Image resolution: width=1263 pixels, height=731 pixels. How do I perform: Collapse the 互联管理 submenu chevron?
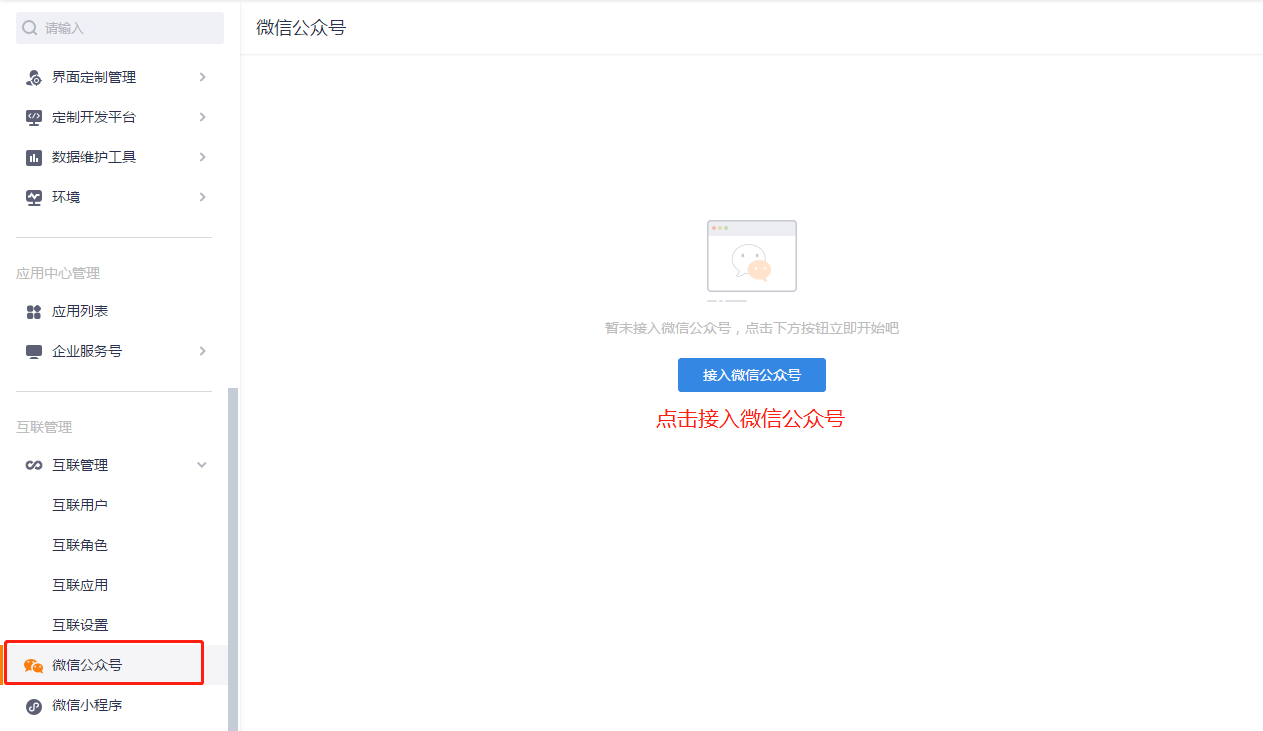coord(202,465)
